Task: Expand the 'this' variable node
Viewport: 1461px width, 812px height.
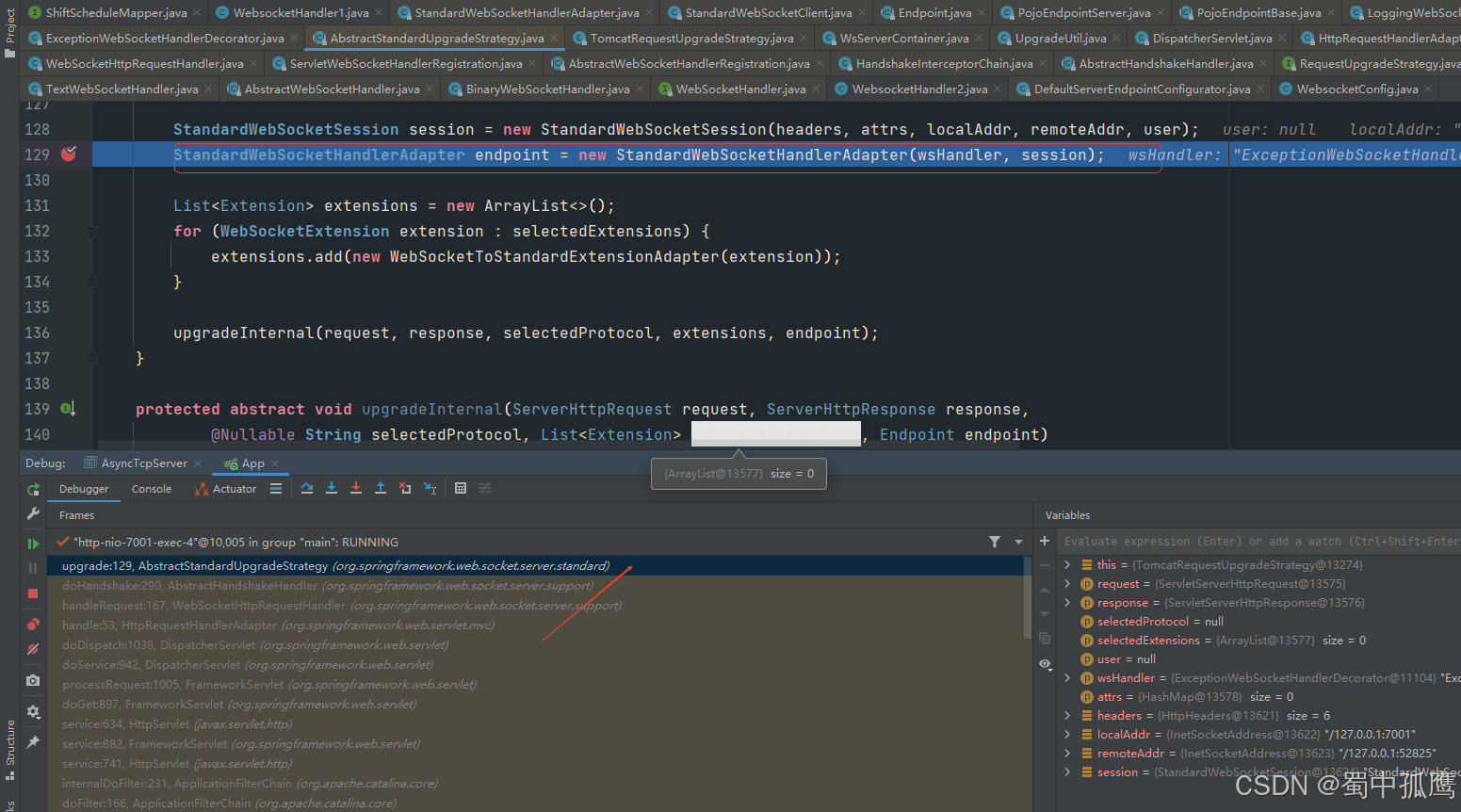Action: [1067, 565]
